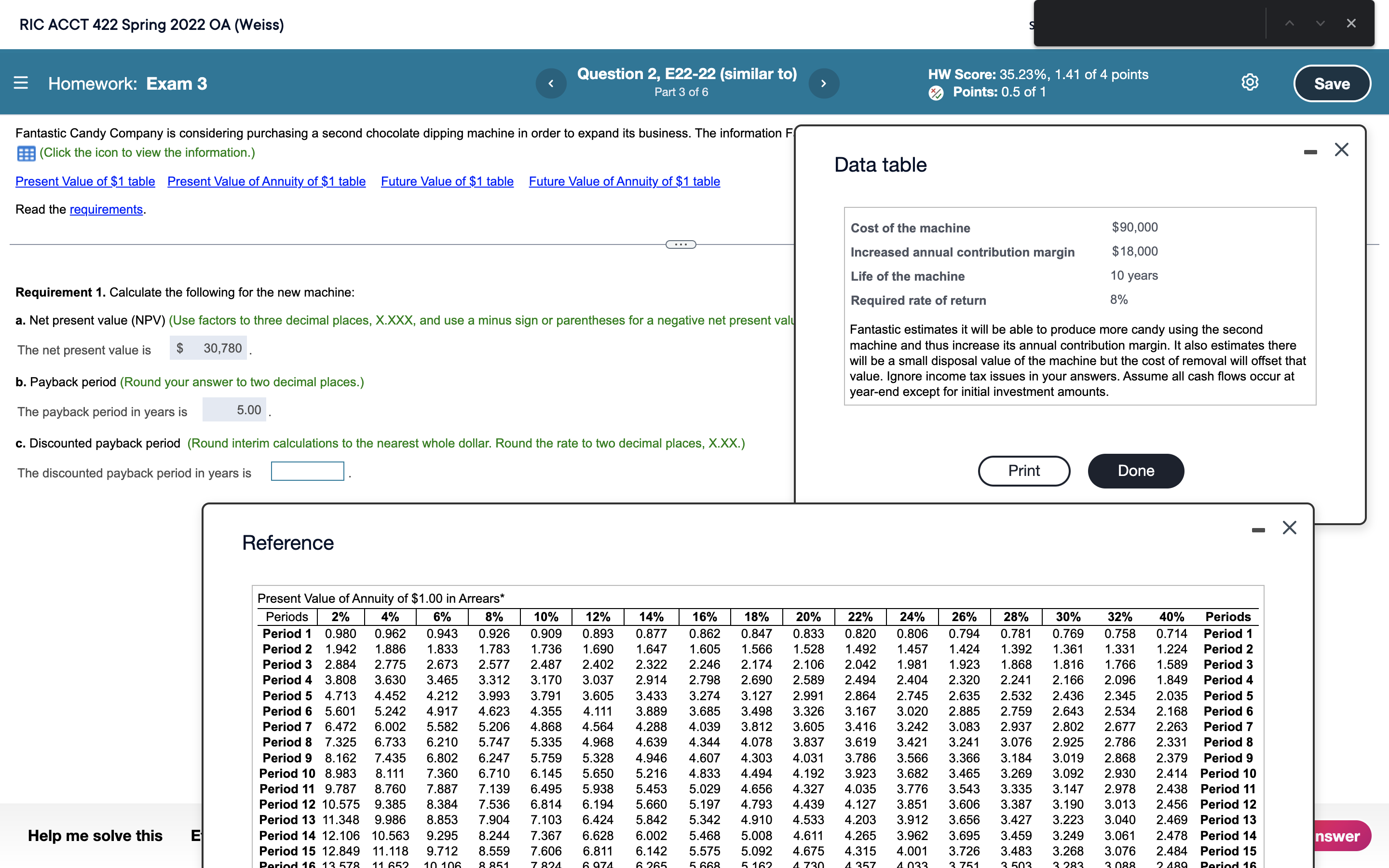Expand the ellipsis divider handle

681,244
